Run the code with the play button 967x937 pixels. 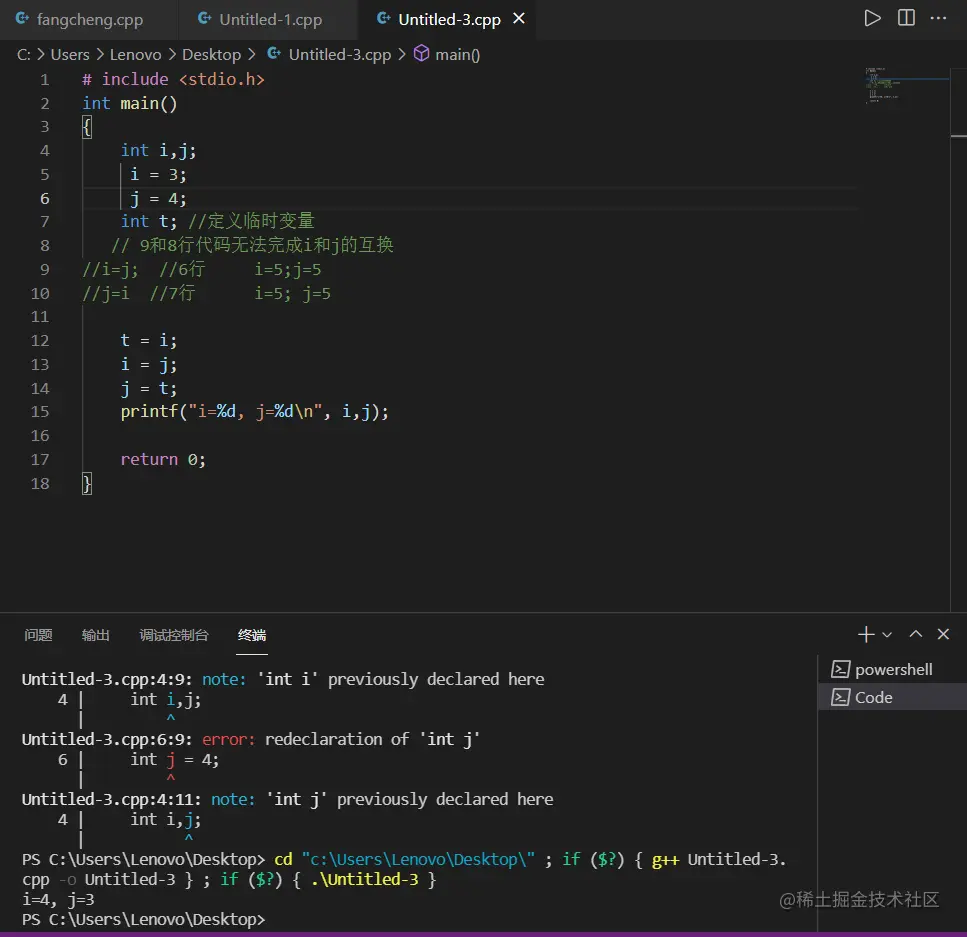[x=872, y=18]
